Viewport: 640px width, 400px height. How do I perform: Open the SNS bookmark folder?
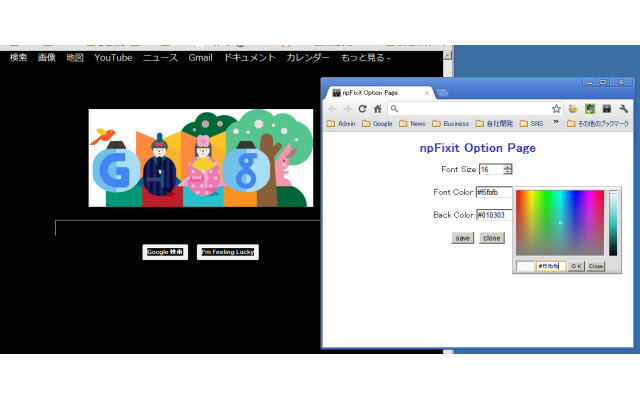(531, 123)
